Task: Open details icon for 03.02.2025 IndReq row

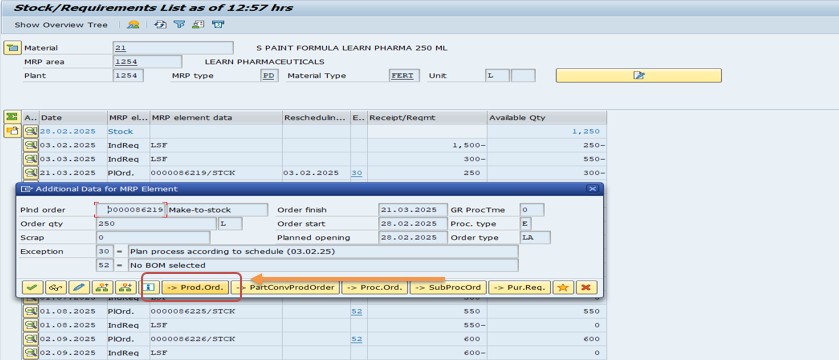Action: (30, 145)
